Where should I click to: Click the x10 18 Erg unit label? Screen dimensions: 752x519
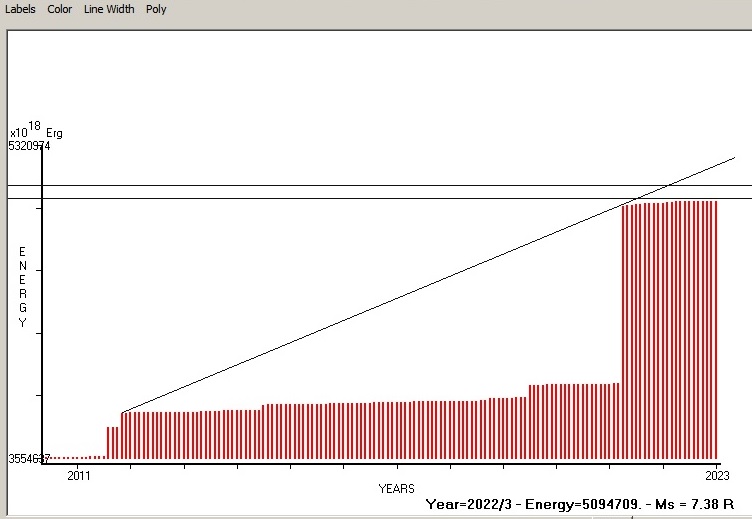coord(36,131)
